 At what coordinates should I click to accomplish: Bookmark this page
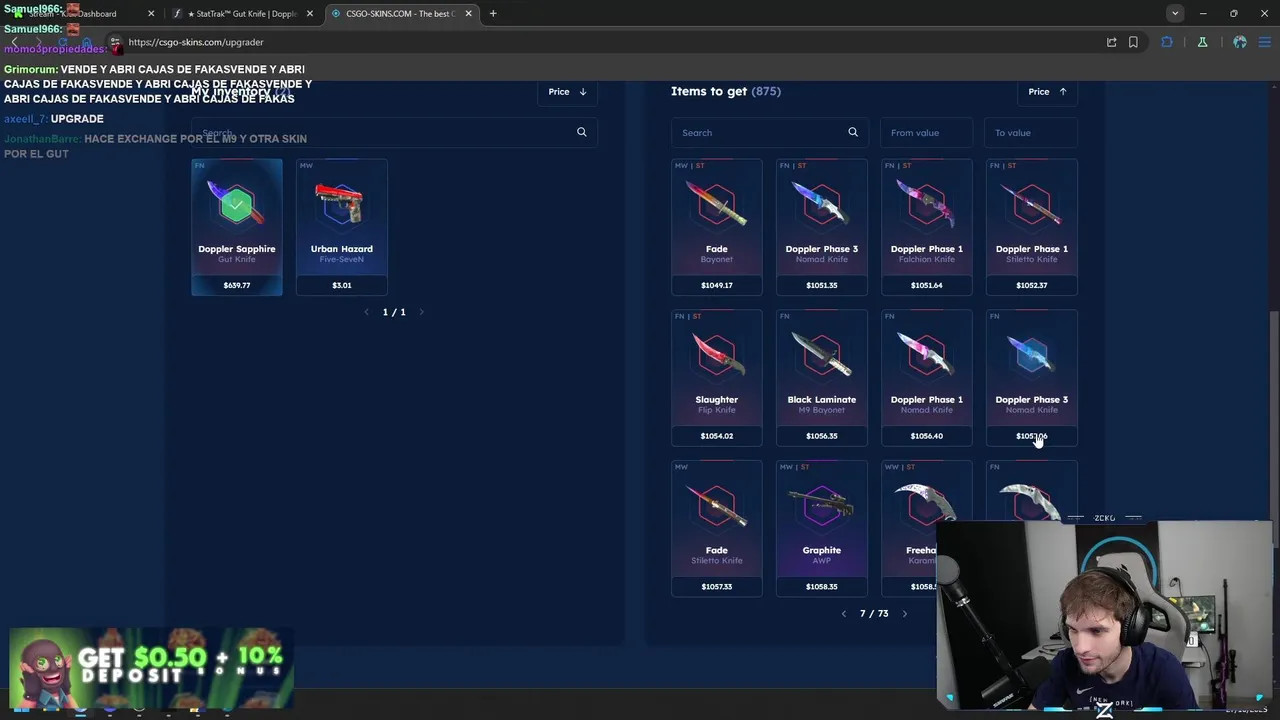1133,42
